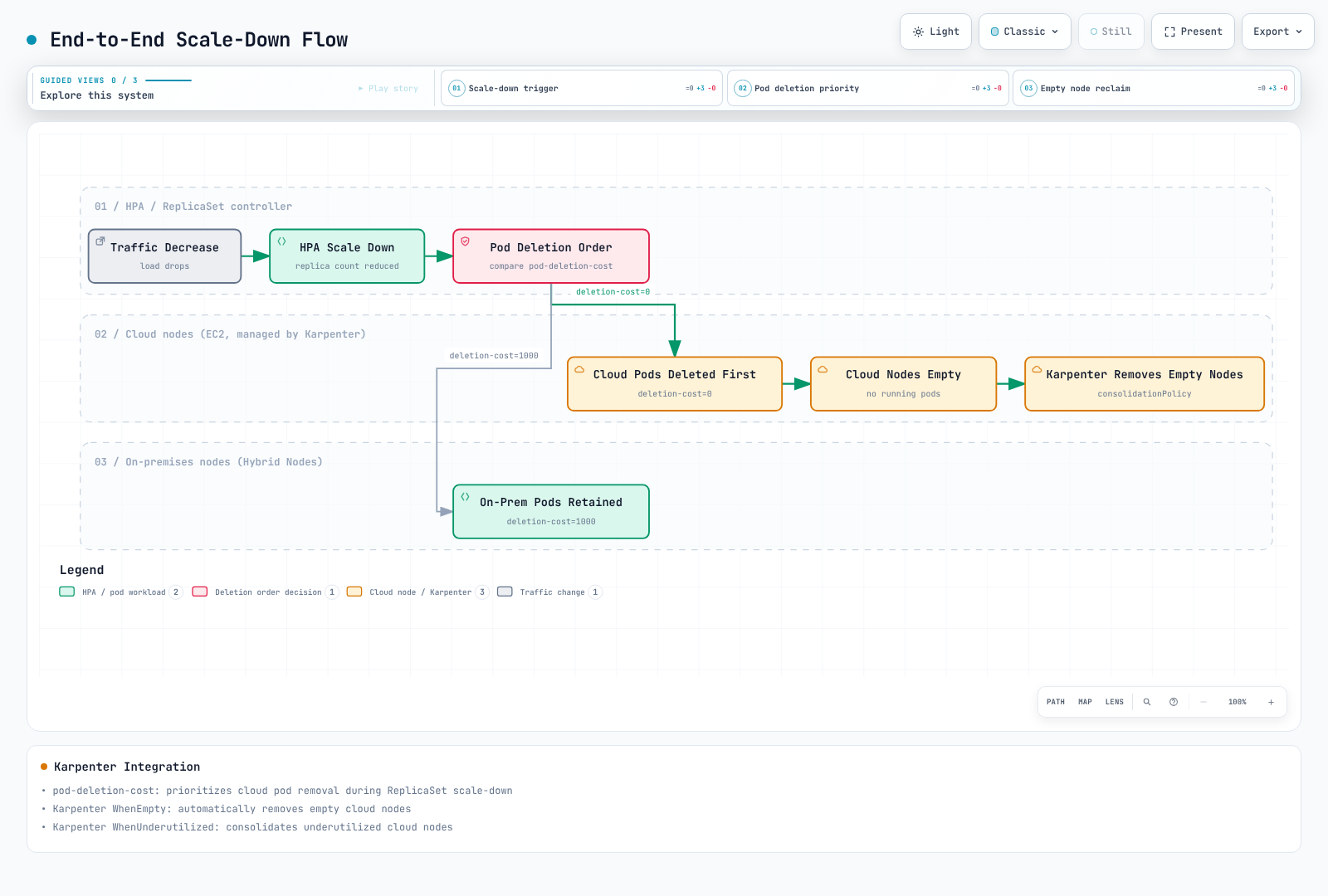
Task: Toggle the HPA / pod workload legend filter
Action: point(121,592)
